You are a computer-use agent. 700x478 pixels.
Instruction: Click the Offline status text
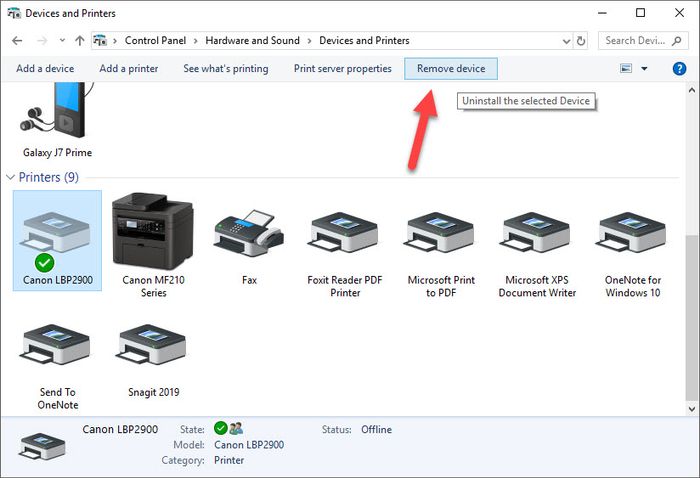376,429
